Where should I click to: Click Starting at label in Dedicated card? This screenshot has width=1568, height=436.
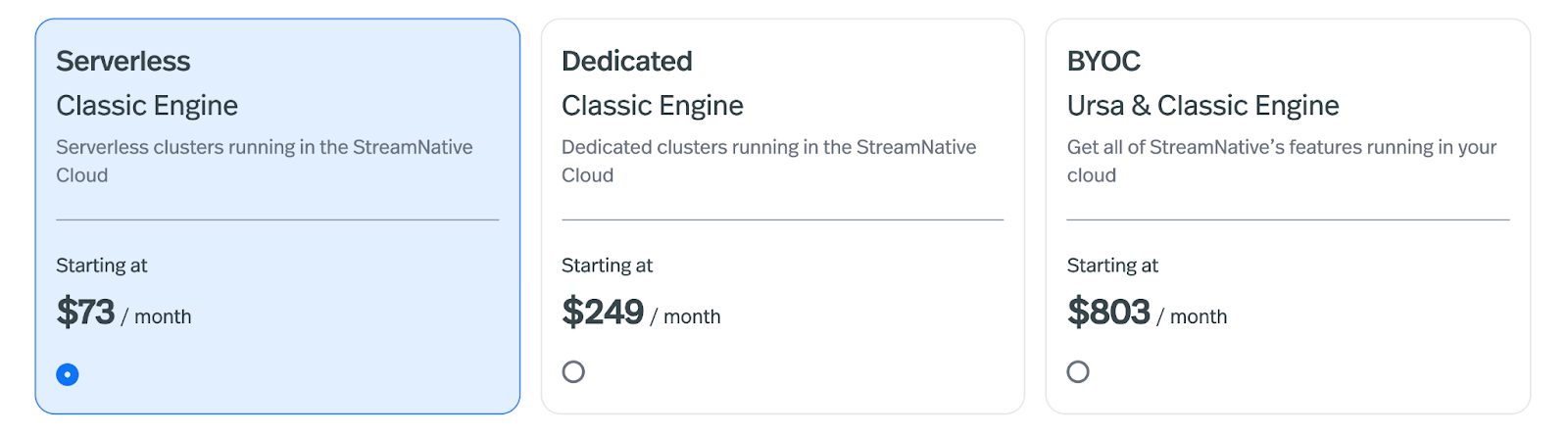(607, 266)
